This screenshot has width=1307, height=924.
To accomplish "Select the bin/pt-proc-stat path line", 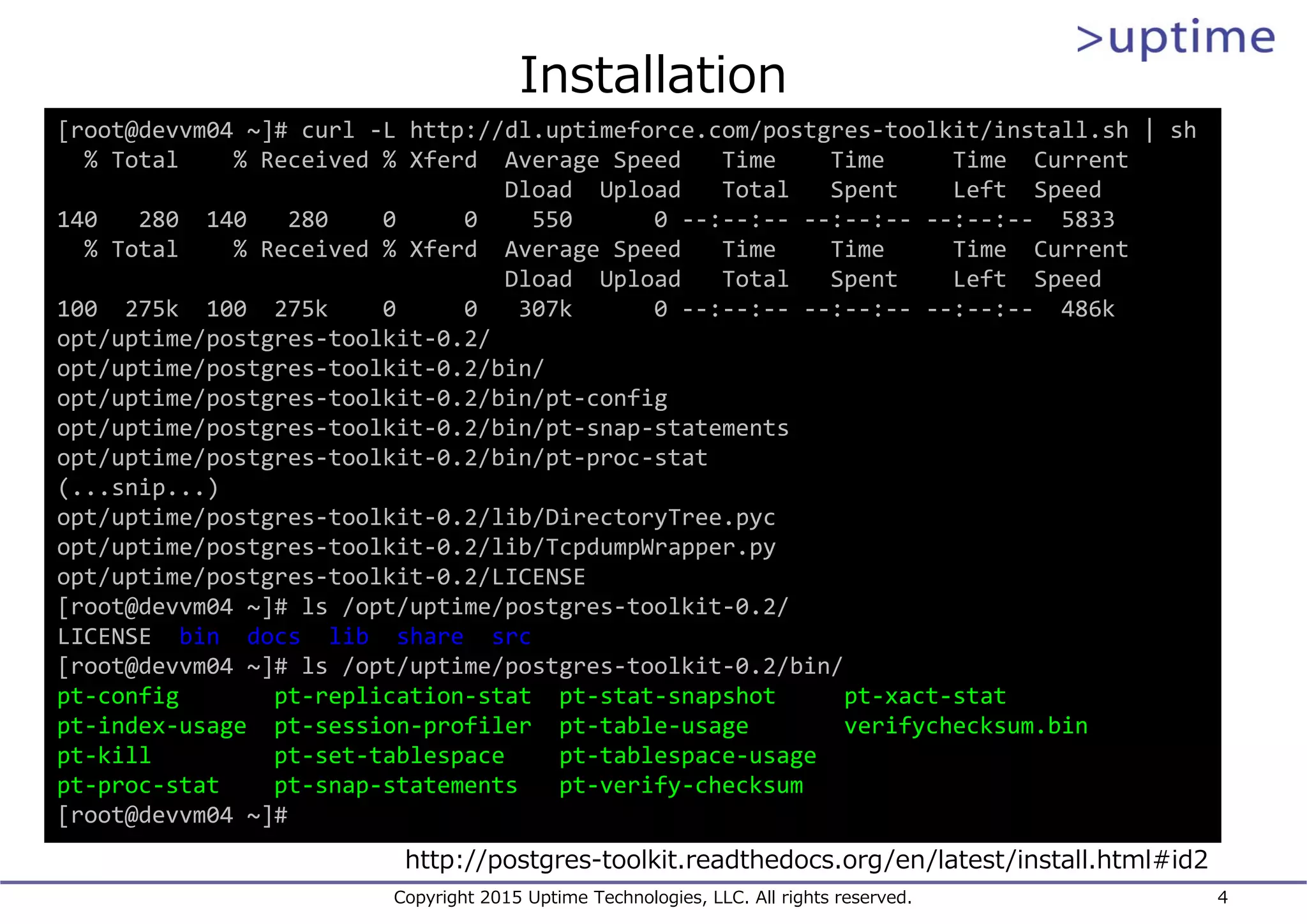I will pos(382,458).
